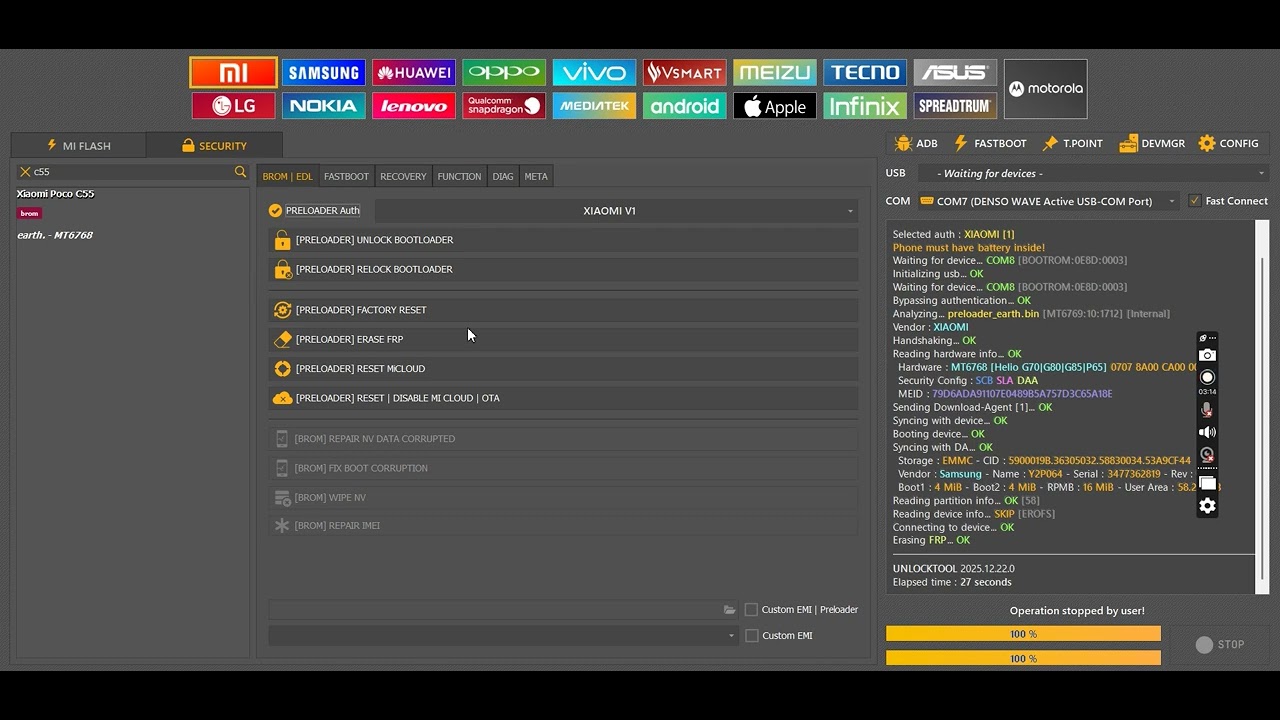Select the Meizu brand logo
This screenshot has height=720, width=1280.
point(775,72)
